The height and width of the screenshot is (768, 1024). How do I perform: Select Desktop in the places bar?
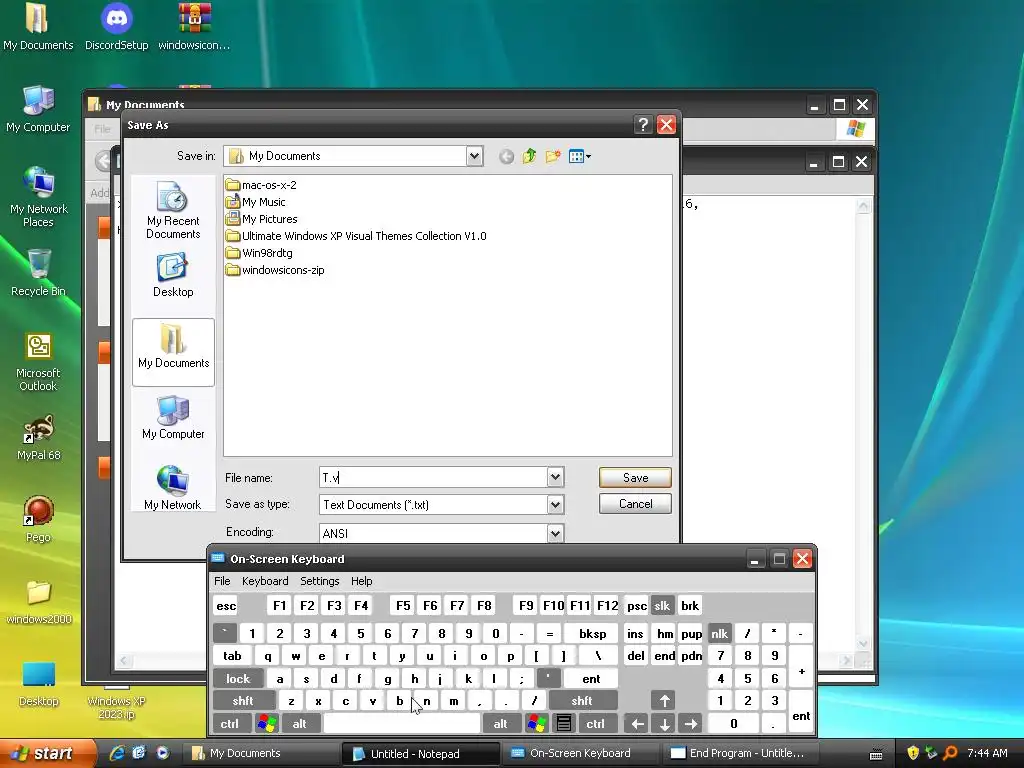coord(173,275)
